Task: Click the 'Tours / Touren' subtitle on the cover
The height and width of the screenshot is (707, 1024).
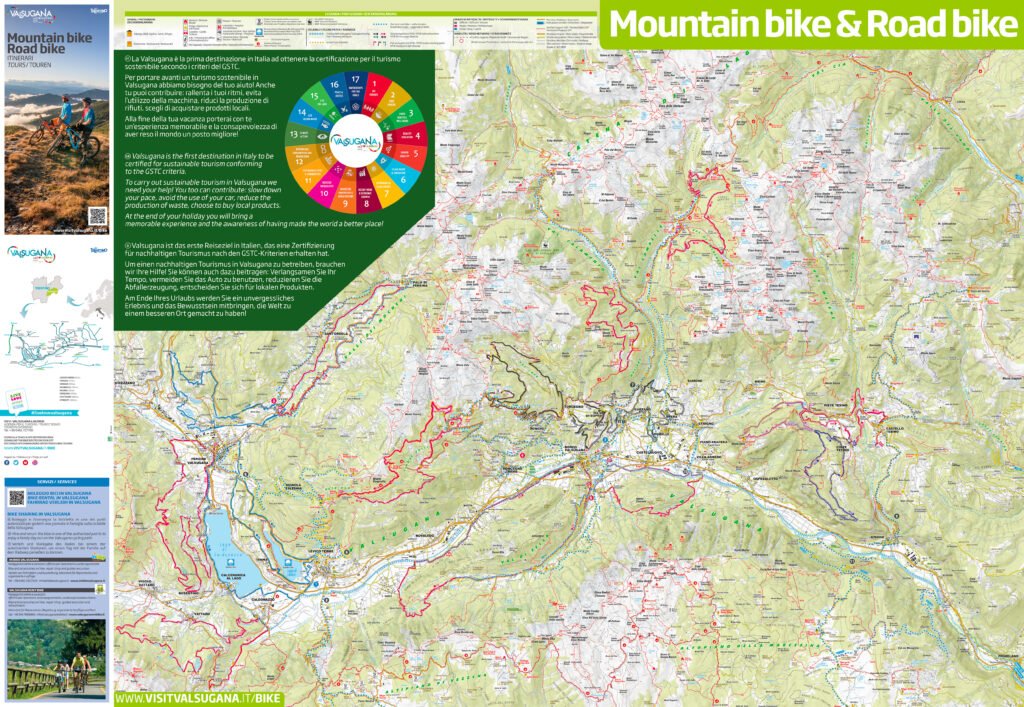Action: click(29, 65)
